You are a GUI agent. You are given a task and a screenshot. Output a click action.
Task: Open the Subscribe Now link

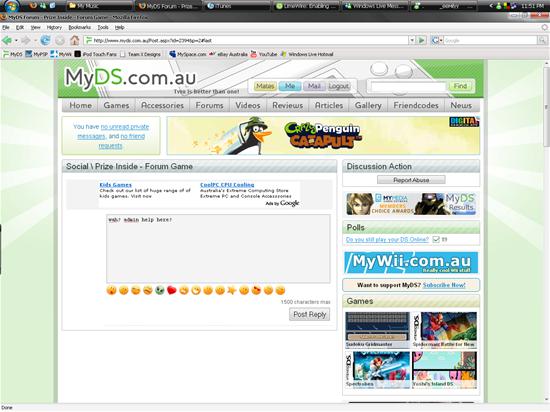(x=444, y=285)
